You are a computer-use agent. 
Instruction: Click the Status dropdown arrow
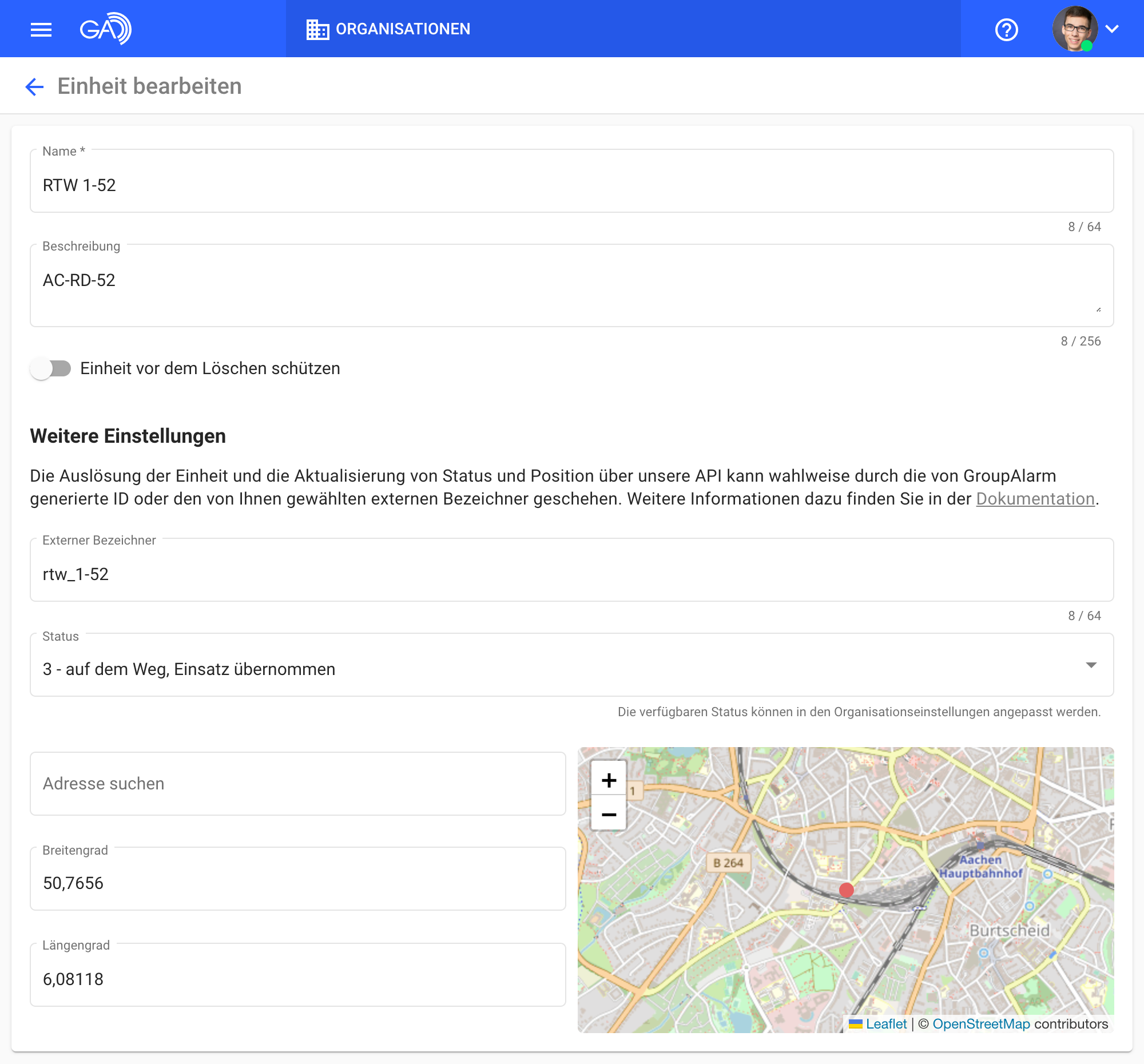[x=1090, y=665]
